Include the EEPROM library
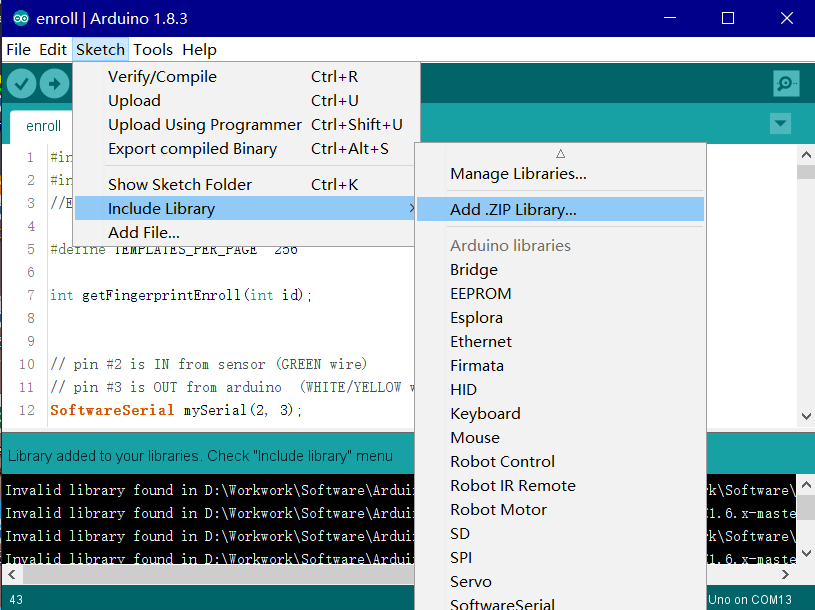 coord(480,293)
